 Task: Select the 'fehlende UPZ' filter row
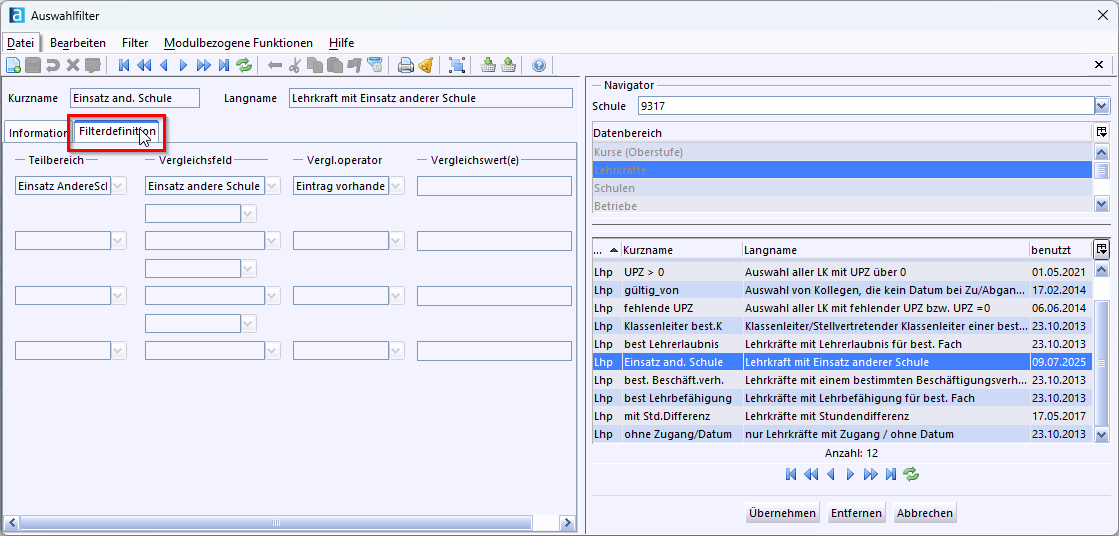pyautogui.click(x=842, y=308)
